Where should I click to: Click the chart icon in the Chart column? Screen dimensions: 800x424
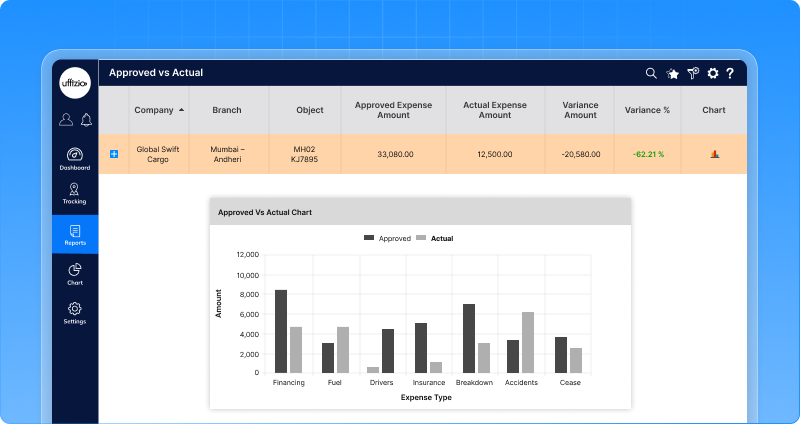coord(714,154)
